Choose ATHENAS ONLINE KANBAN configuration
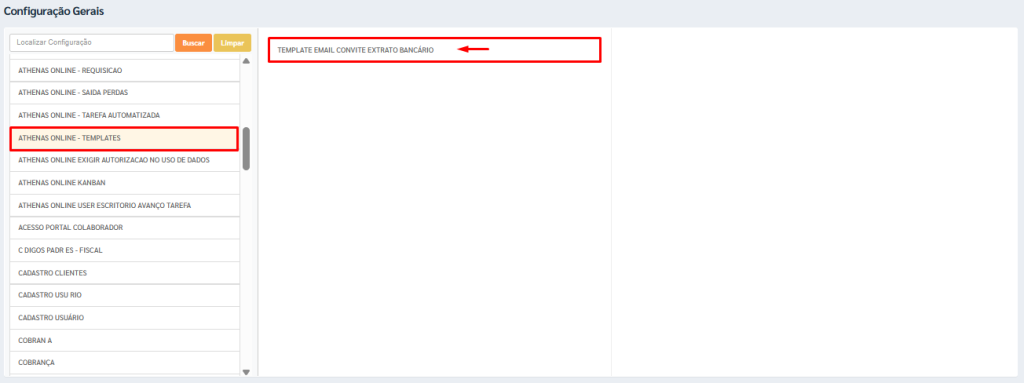Screen dimensions: 1024x383 (x=125, y=183)
